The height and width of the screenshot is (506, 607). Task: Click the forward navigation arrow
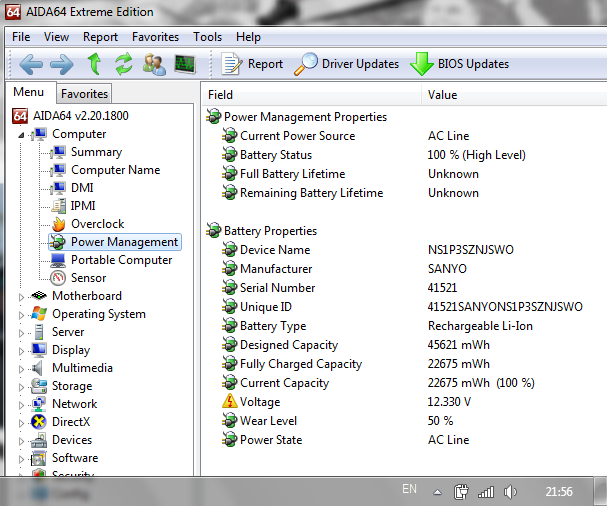click(62, 64)
